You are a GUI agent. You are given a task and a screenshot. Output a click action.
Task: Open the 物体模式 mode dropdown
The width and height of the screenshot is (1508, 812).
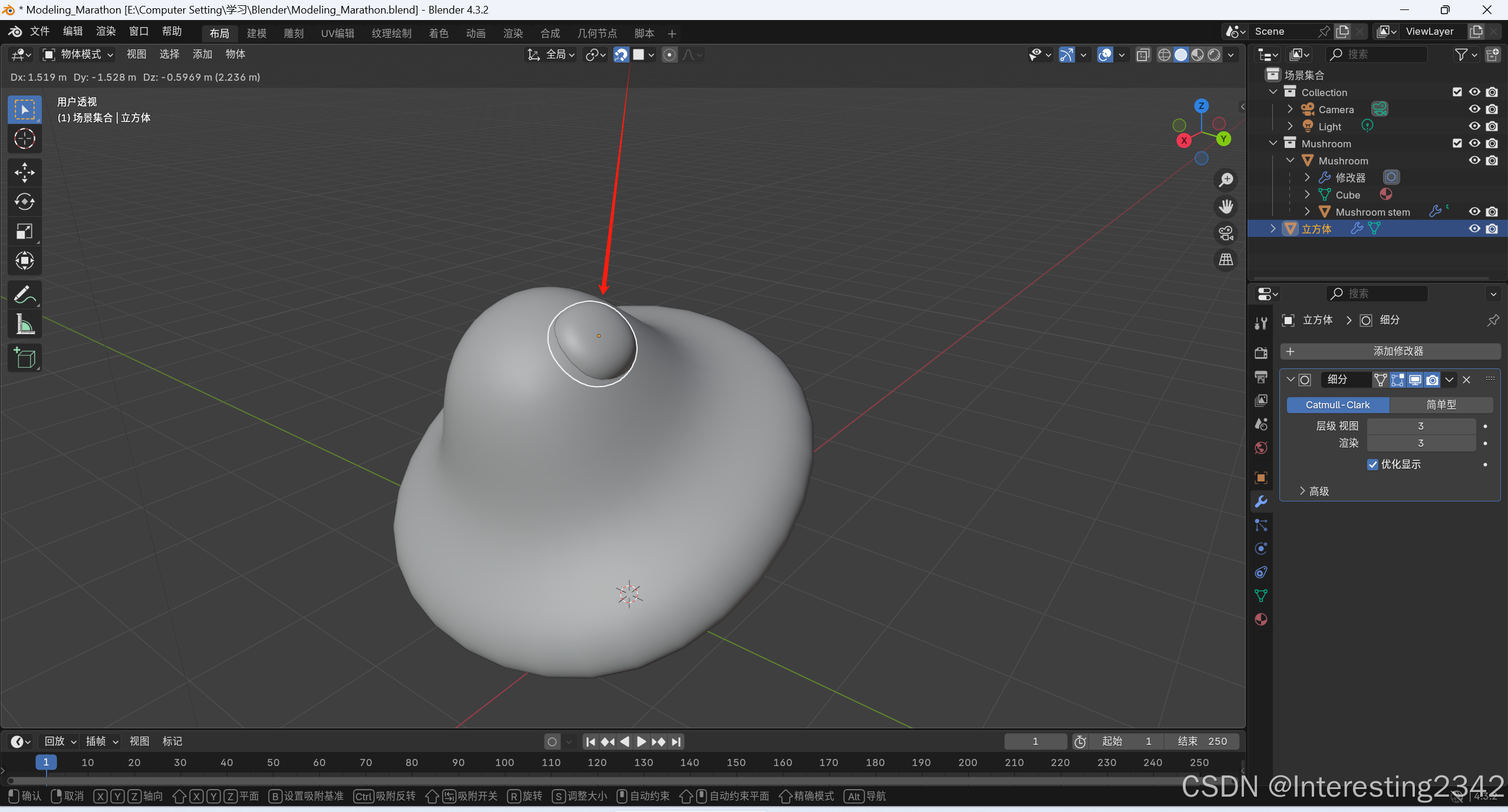coord(78,55)
